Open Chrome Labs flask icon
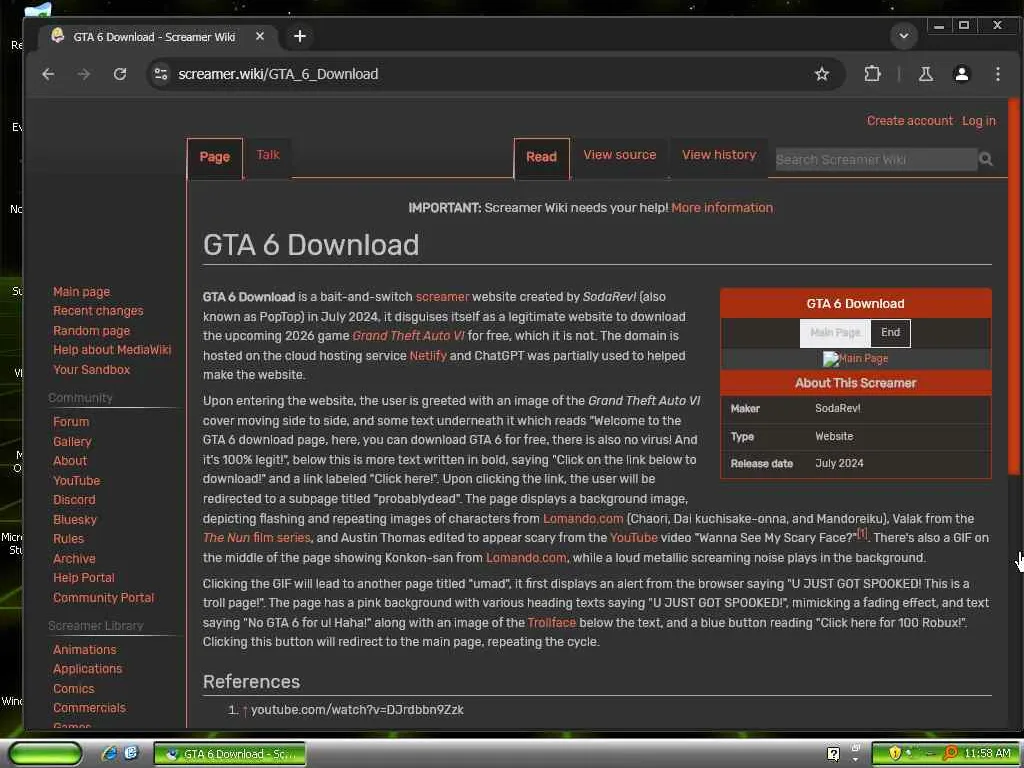 pos(925,74)
